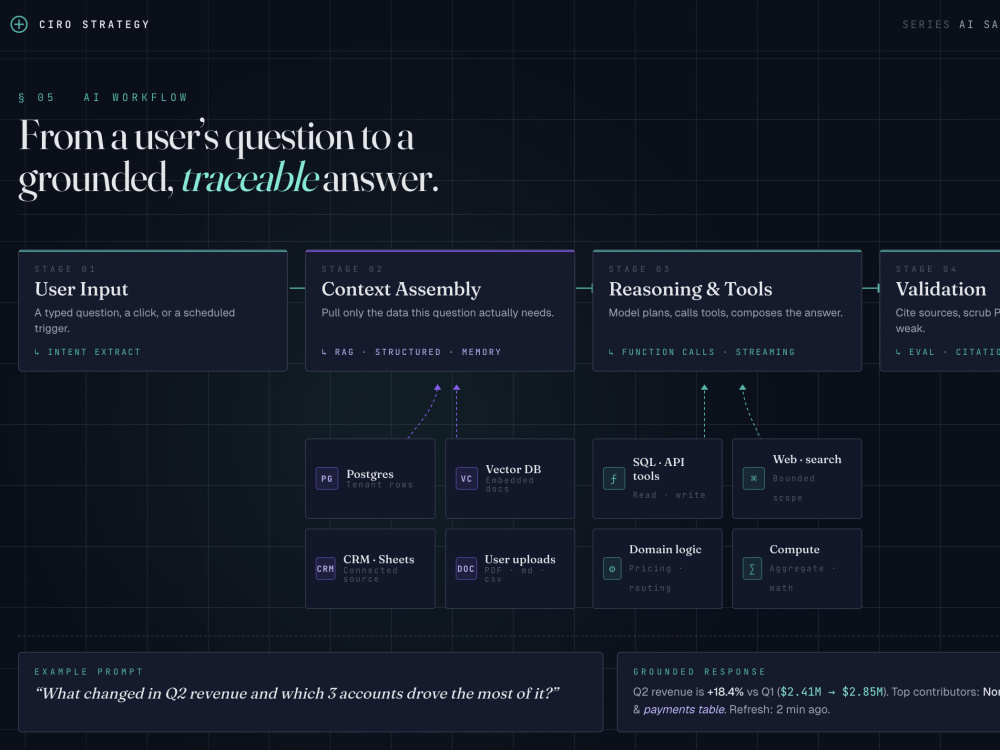Click the Compute sigma icon

coord(752,568)
